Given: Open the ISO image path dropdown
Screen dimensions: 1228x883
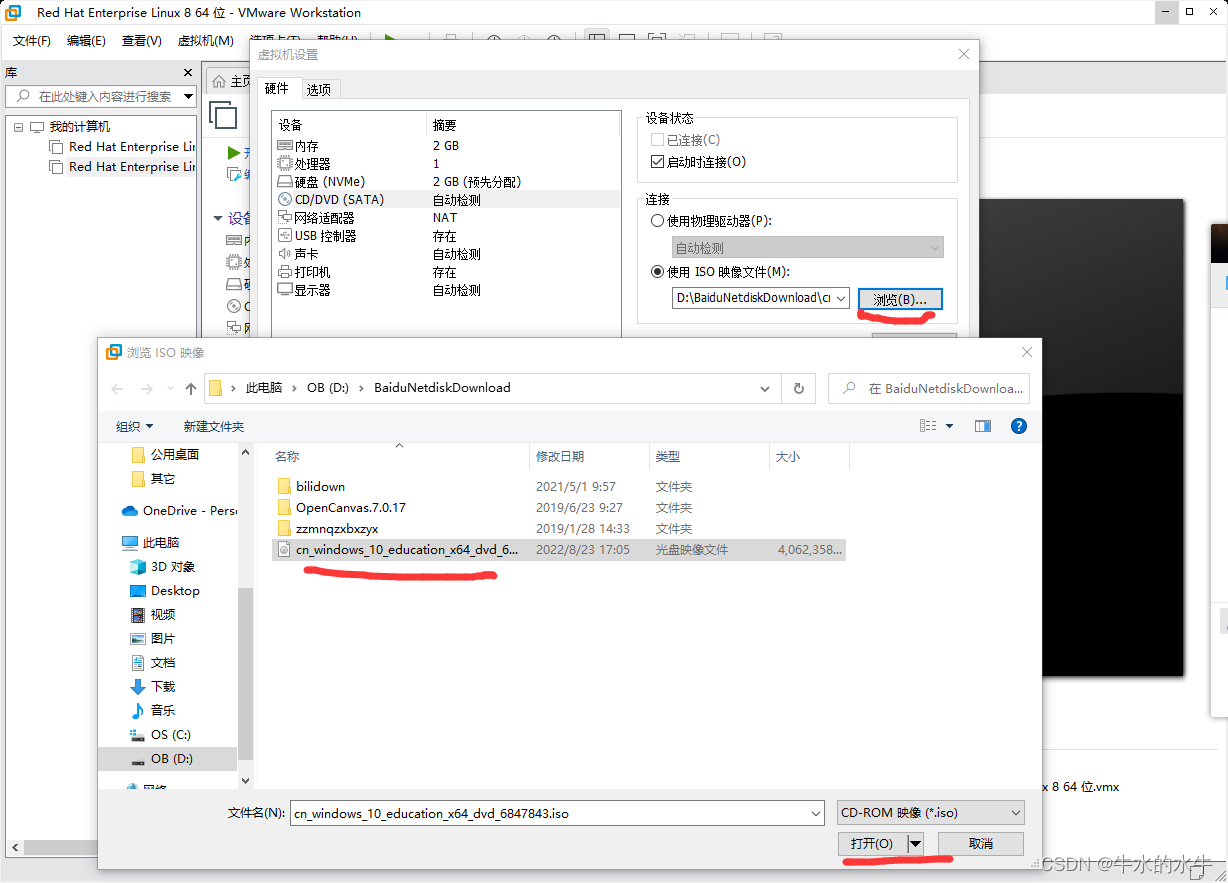Looking at the screenshot, I should (841, 298).
